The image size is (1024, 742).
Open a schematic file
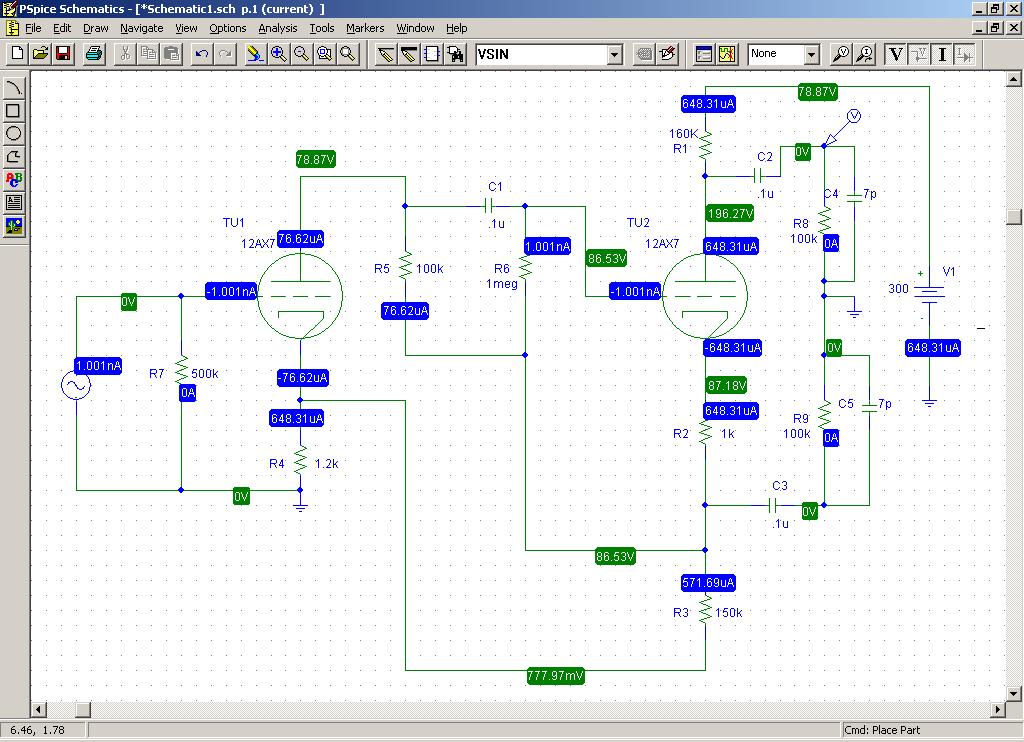click(x=40, y=54)
